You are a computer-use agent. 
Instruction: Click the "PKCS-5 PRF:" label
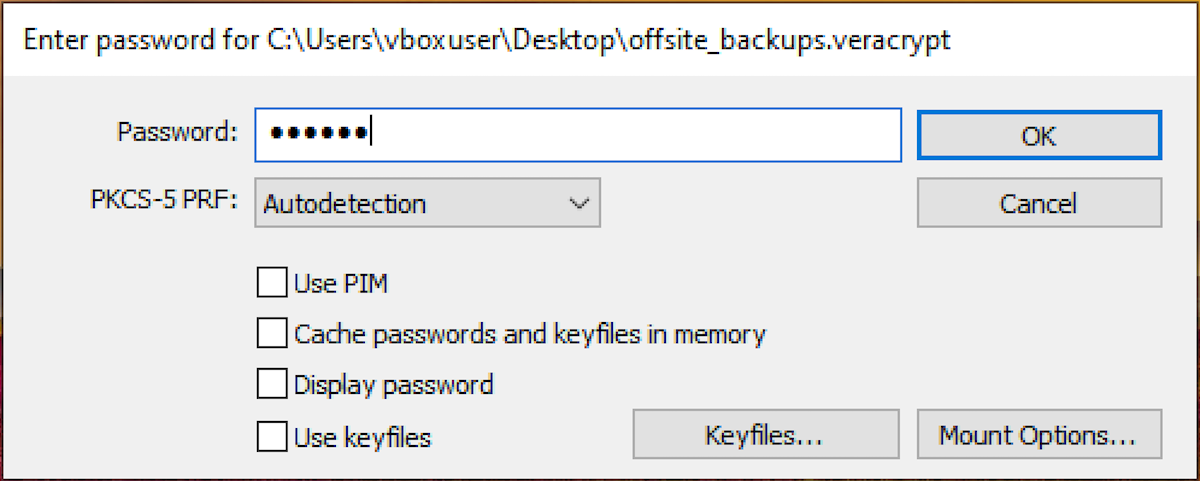pos(163,203)
